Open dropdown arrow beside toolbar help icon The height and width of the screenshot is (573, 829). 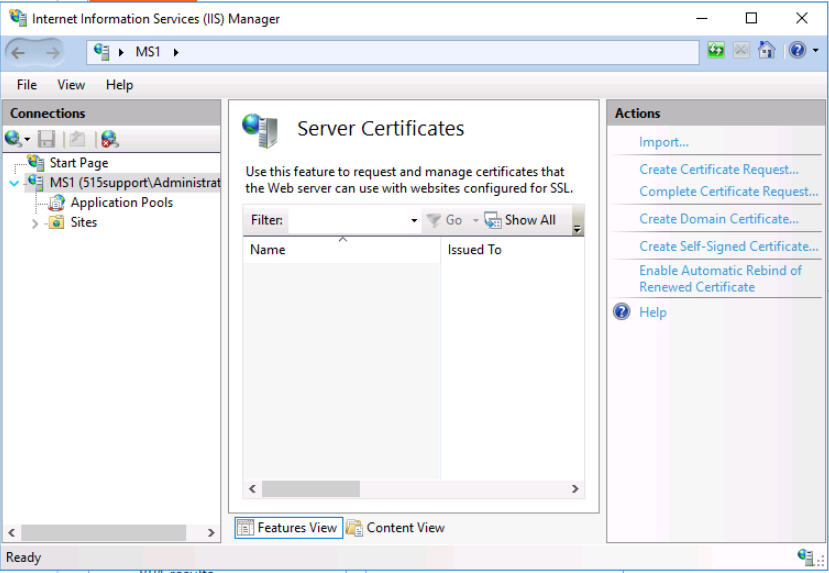815,51
